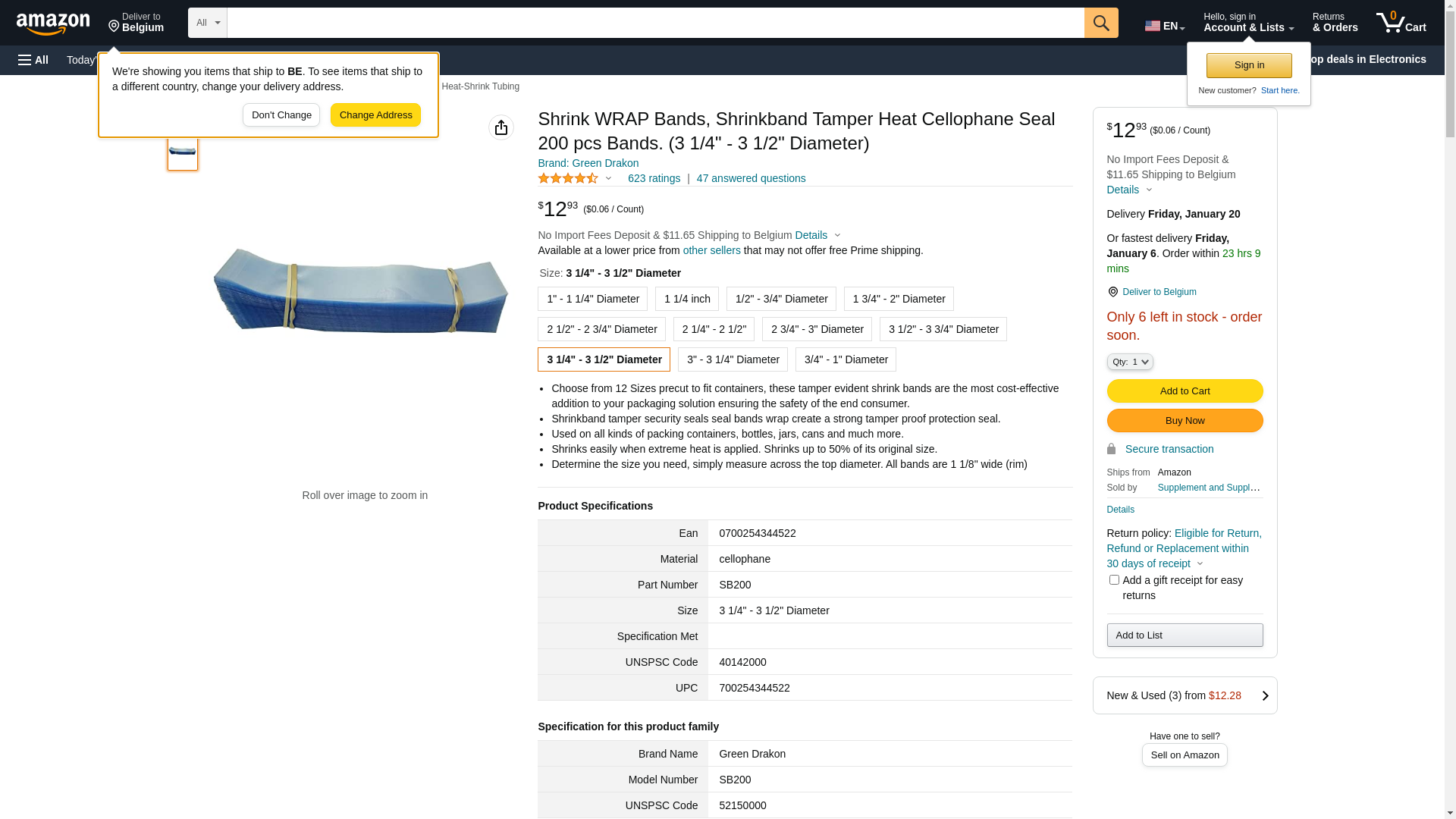This screenshot has height=819, width=1456.
Task: Select the 3" - 3 1/4" Diameter size
Action: (733, 359)
